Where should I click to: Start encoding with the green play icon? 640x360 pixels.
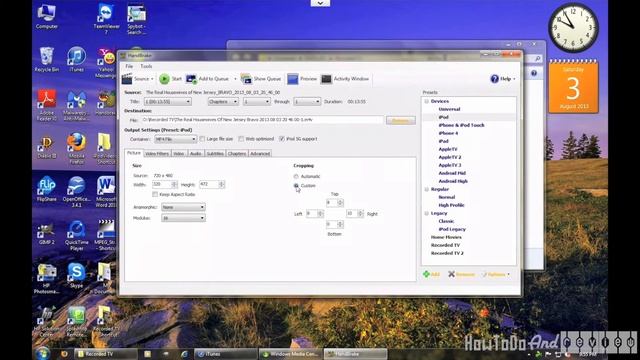click(164, 79)
